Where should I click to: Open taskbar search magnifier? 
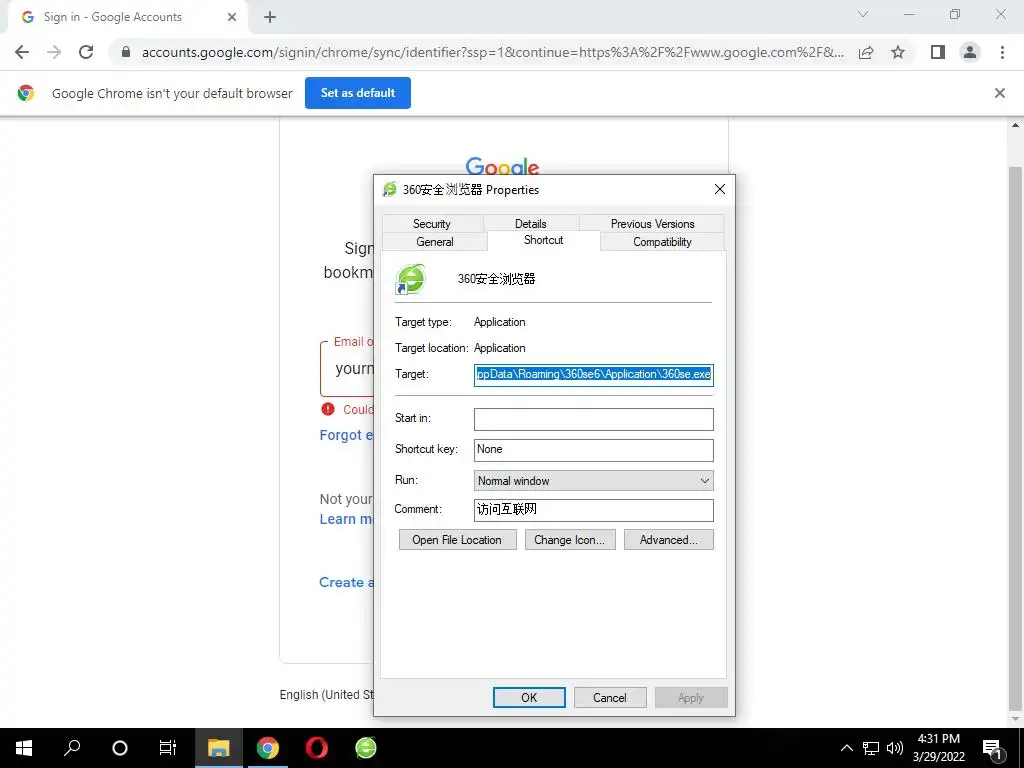(72, 748)
